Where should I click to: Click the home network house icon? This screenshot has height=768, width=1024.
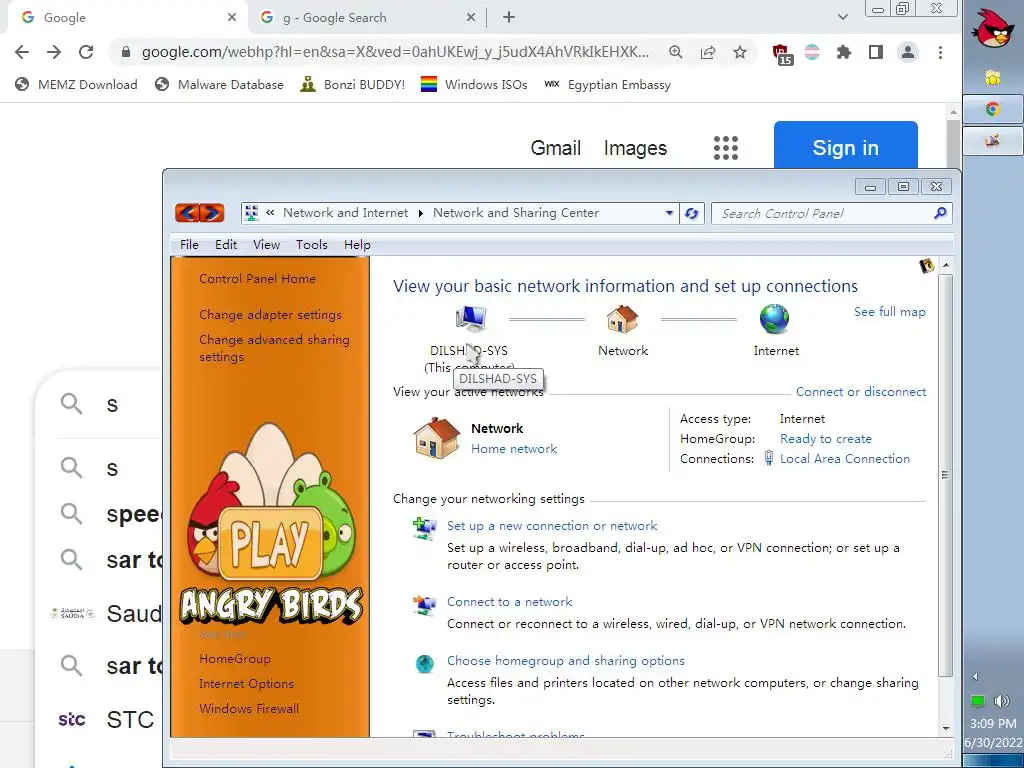tap(436, 438)
